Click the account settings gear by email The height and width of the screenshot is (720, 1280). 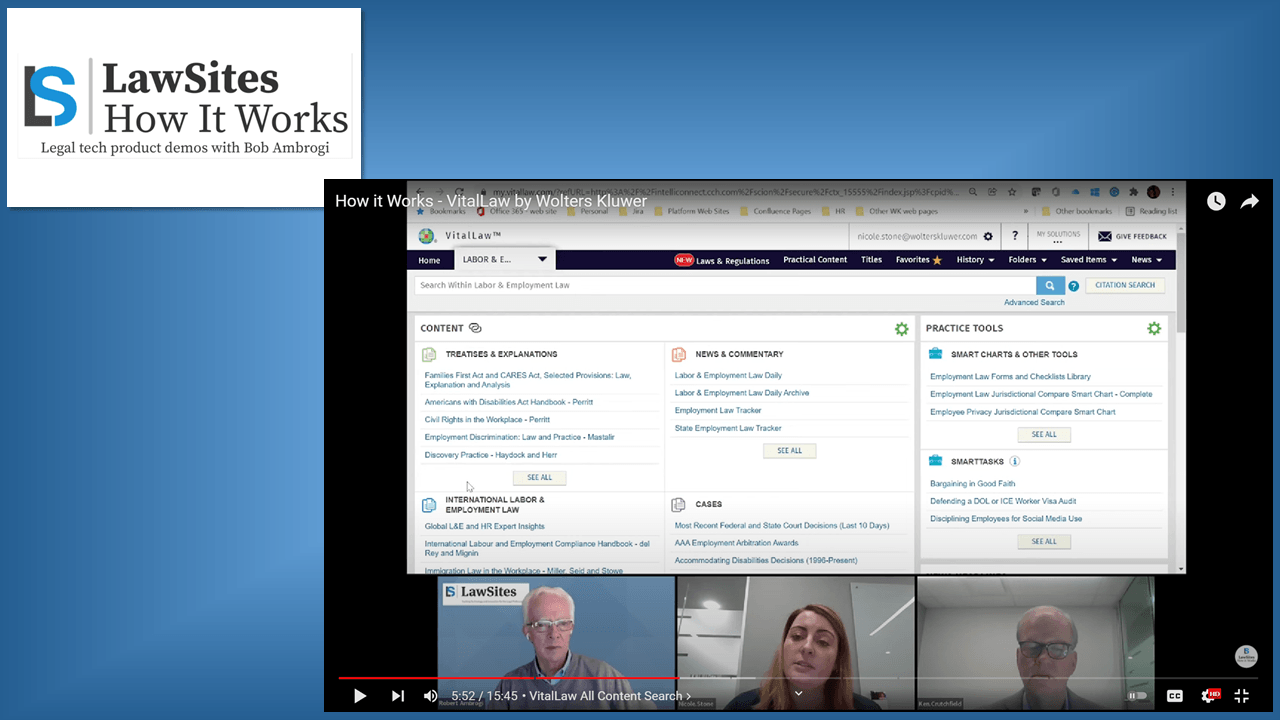(x=988, y=237)
